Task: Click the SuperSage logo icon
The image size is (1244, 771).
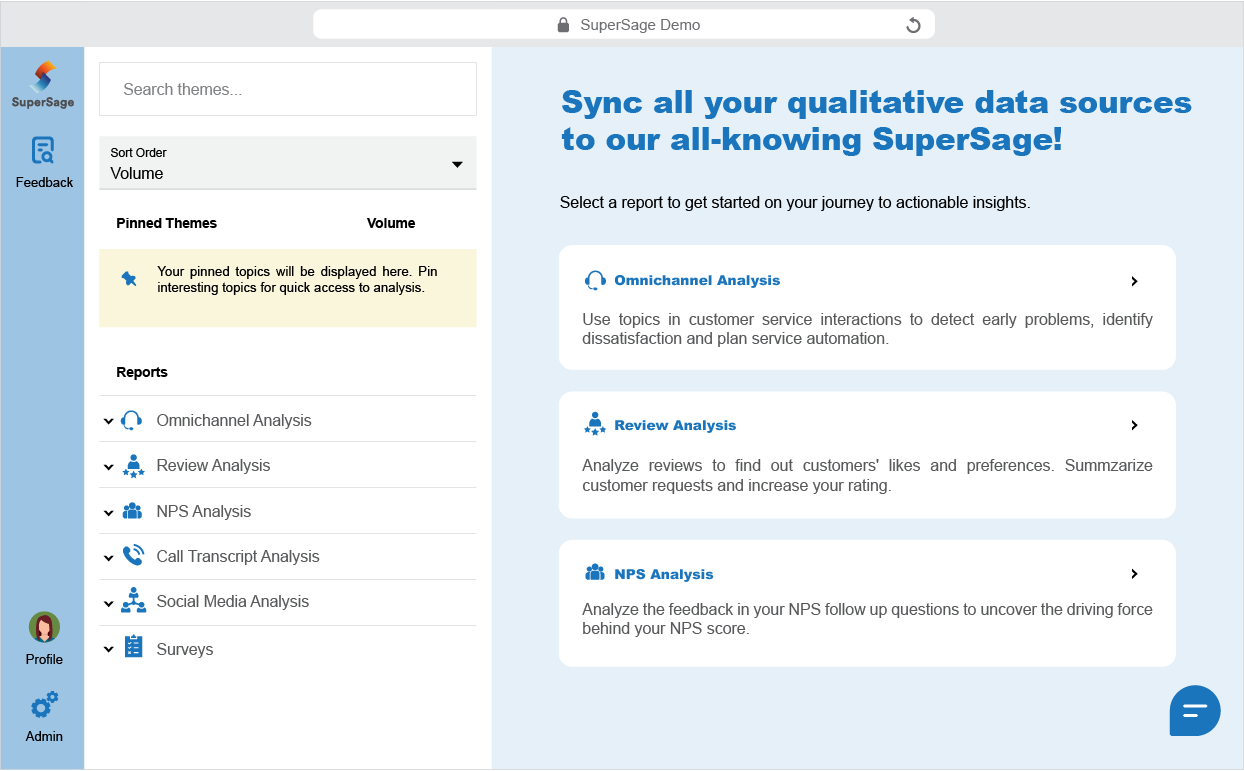Action: [43, 77]
